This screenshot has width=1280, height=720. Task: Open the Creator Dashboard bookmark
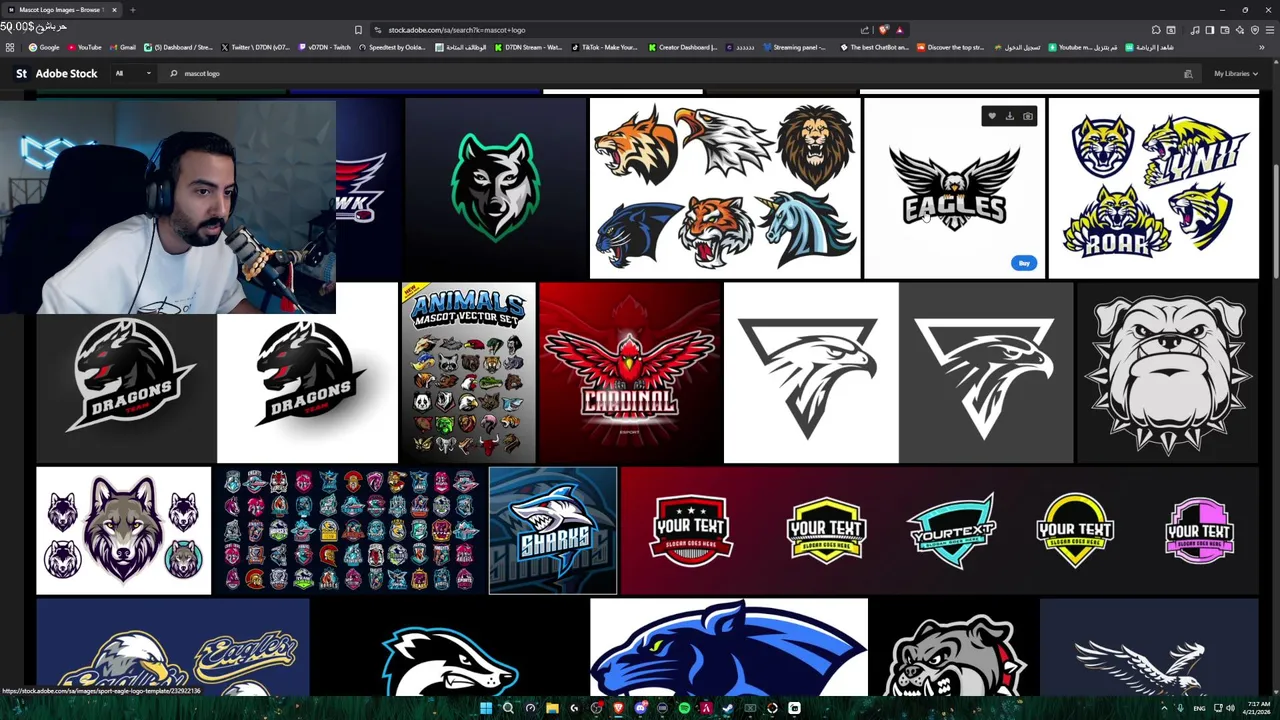point(683,47)
